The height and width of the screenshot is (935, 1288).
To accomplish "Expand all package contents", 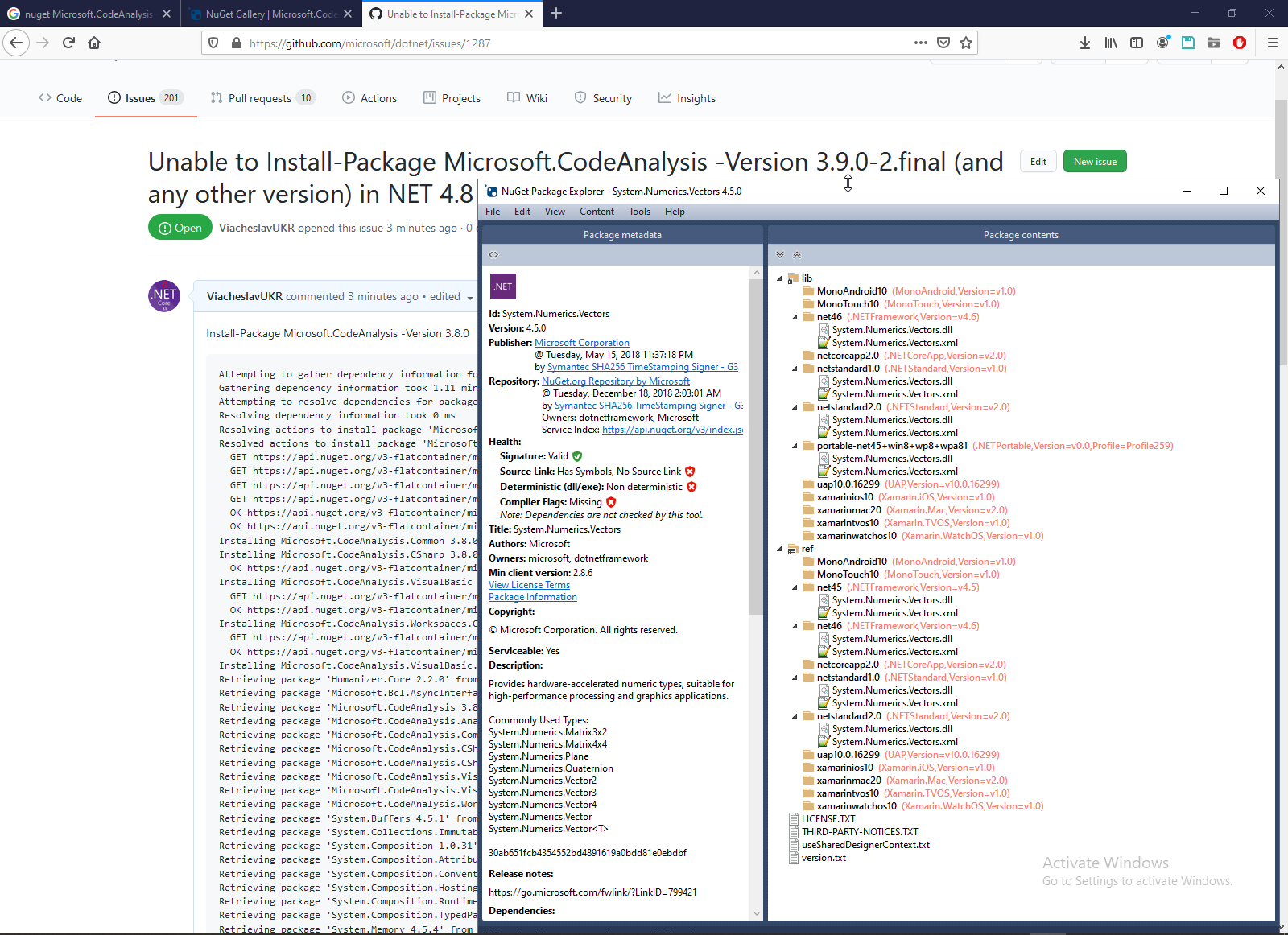I will [x=780, y=255].
